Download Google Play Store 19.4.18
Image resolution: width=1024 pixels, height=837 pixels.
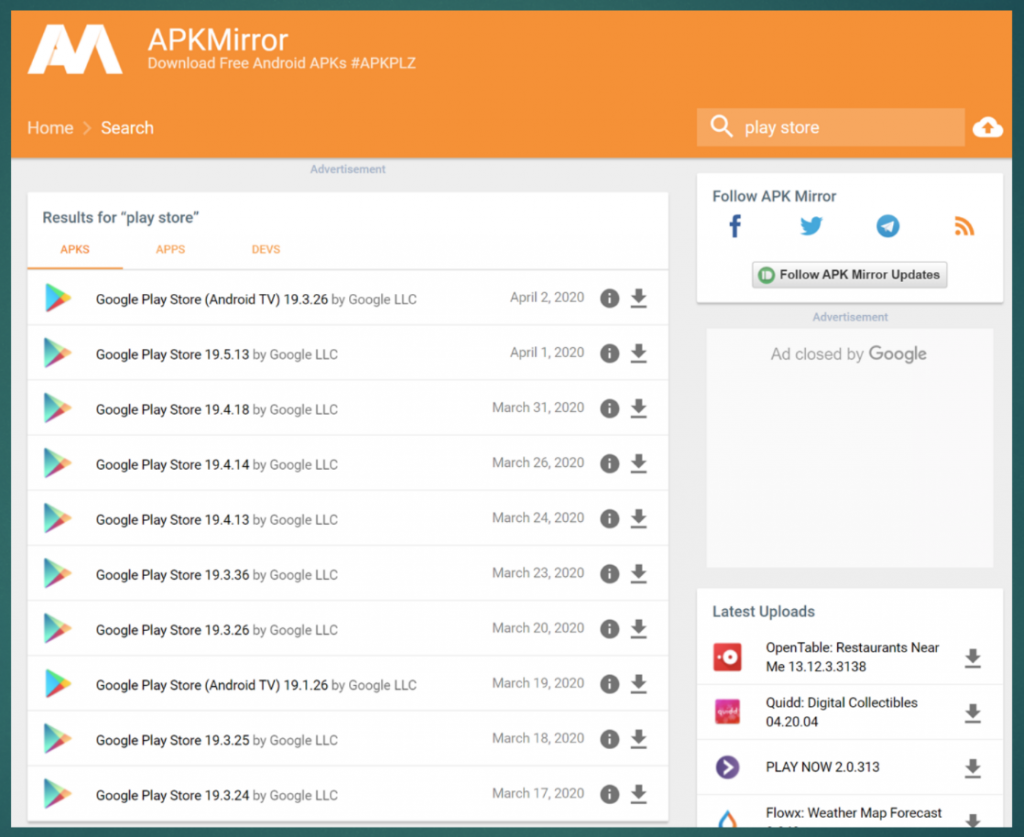click(x=639, y=409)
